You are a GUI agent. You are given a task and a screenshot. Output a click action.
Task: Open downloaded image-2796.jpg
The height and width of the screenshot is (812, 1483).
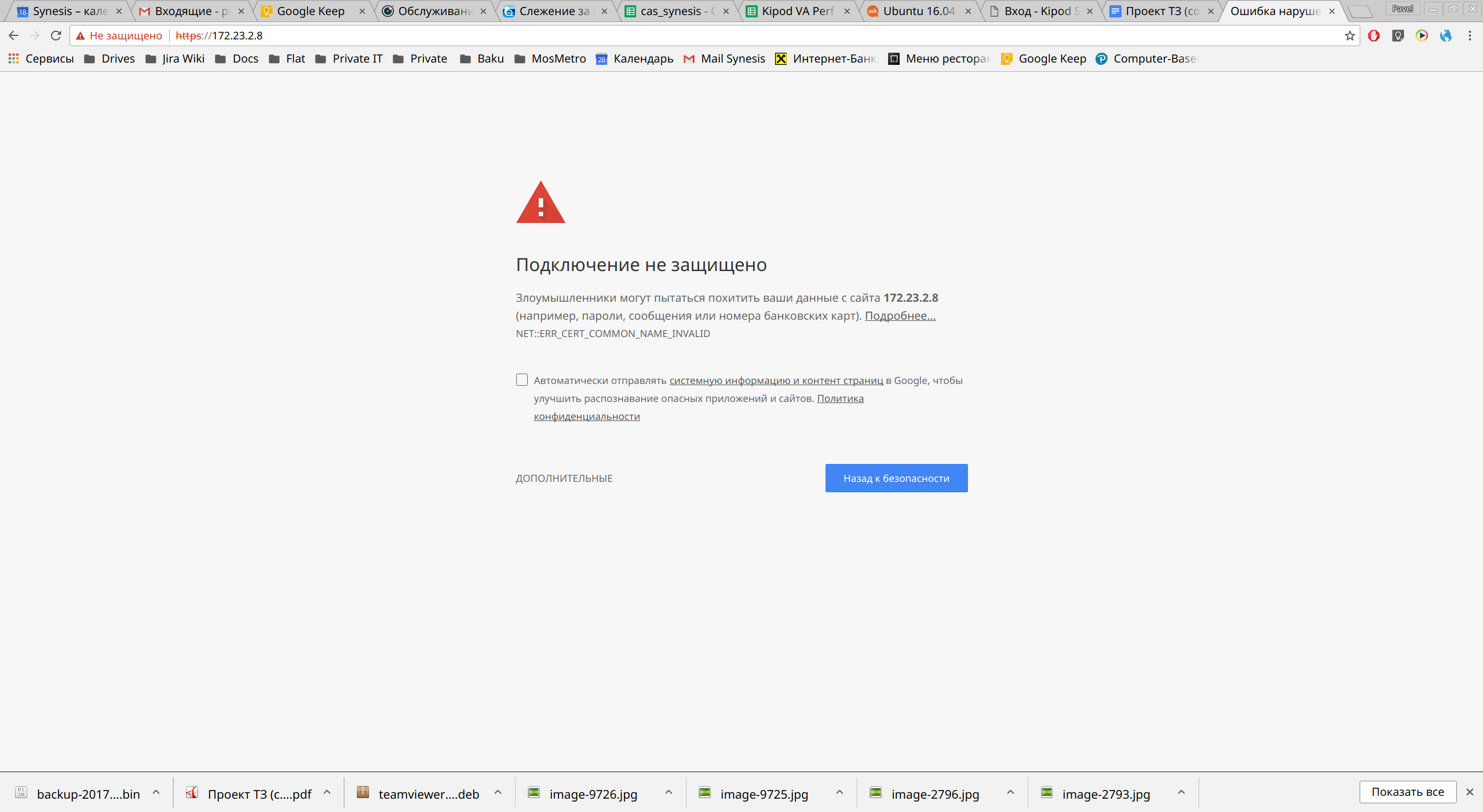pos(926,793)
